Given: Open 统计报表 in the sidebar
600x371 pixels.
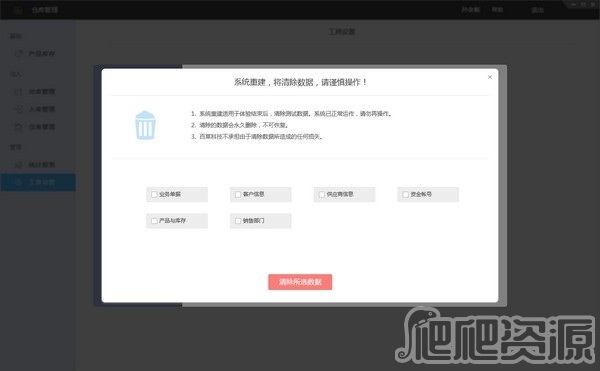Looking at the screenshot, I should [42, 165].
